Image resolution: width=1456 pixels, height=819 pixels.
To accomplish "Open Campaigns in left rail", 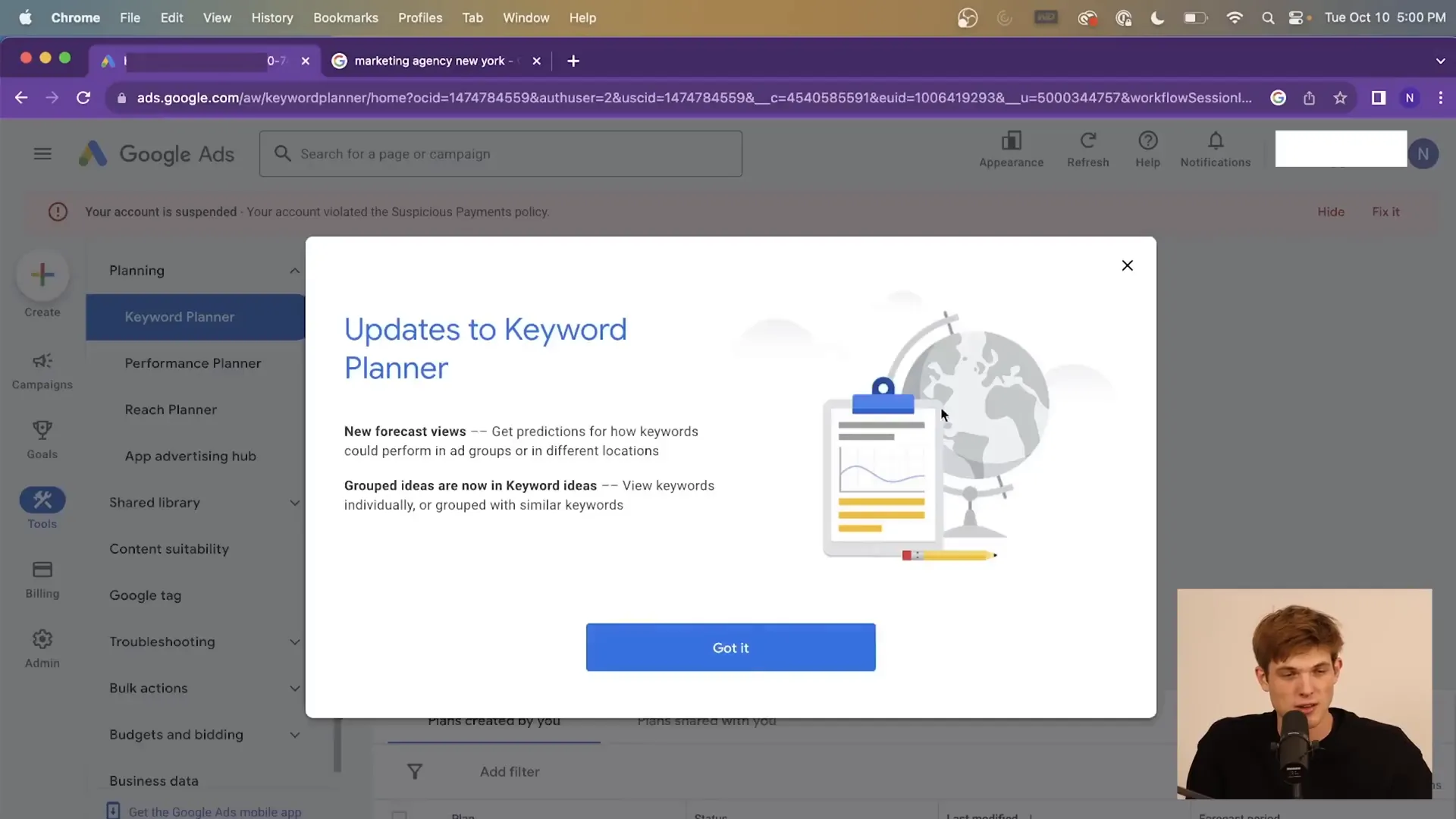I will [x=42, y=371].
